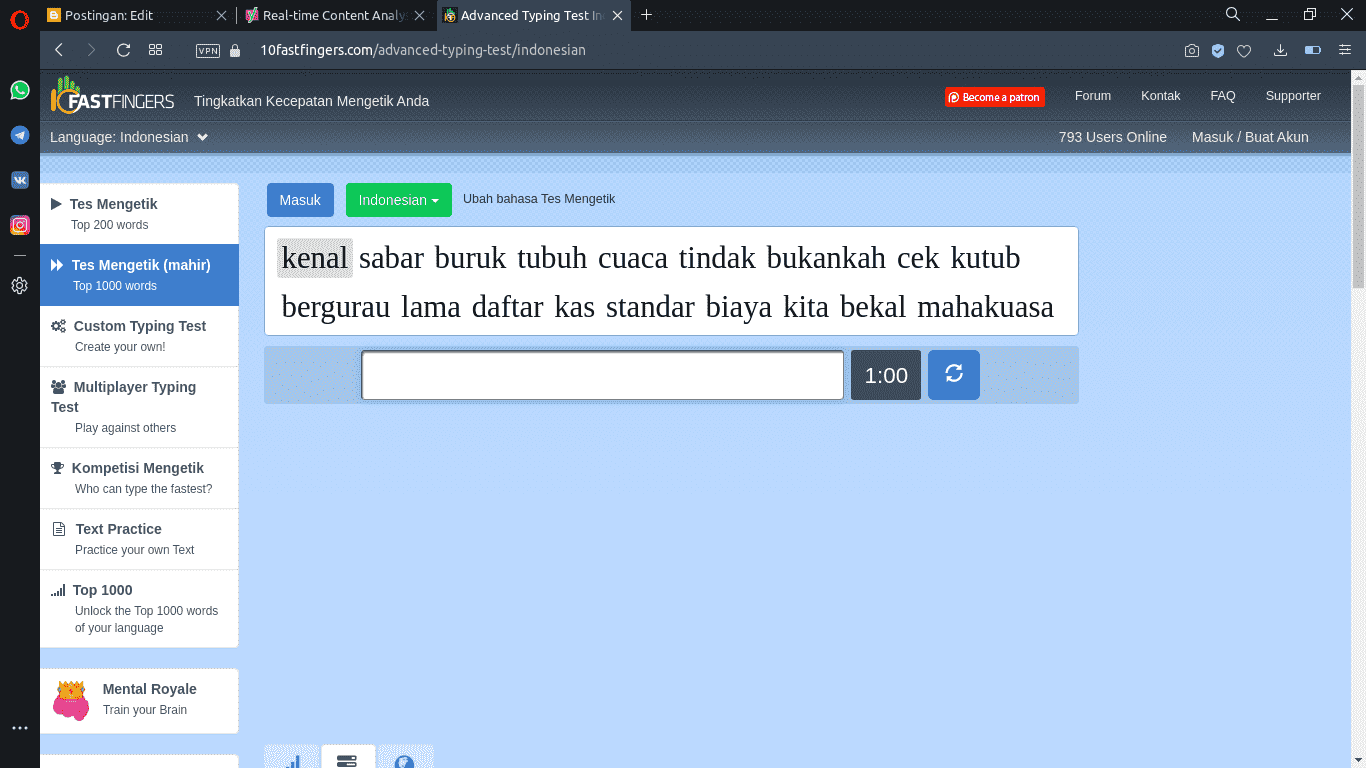Click the reload test refresh icon
Viewport: 1366px width, 768px height.
point(953,374)
